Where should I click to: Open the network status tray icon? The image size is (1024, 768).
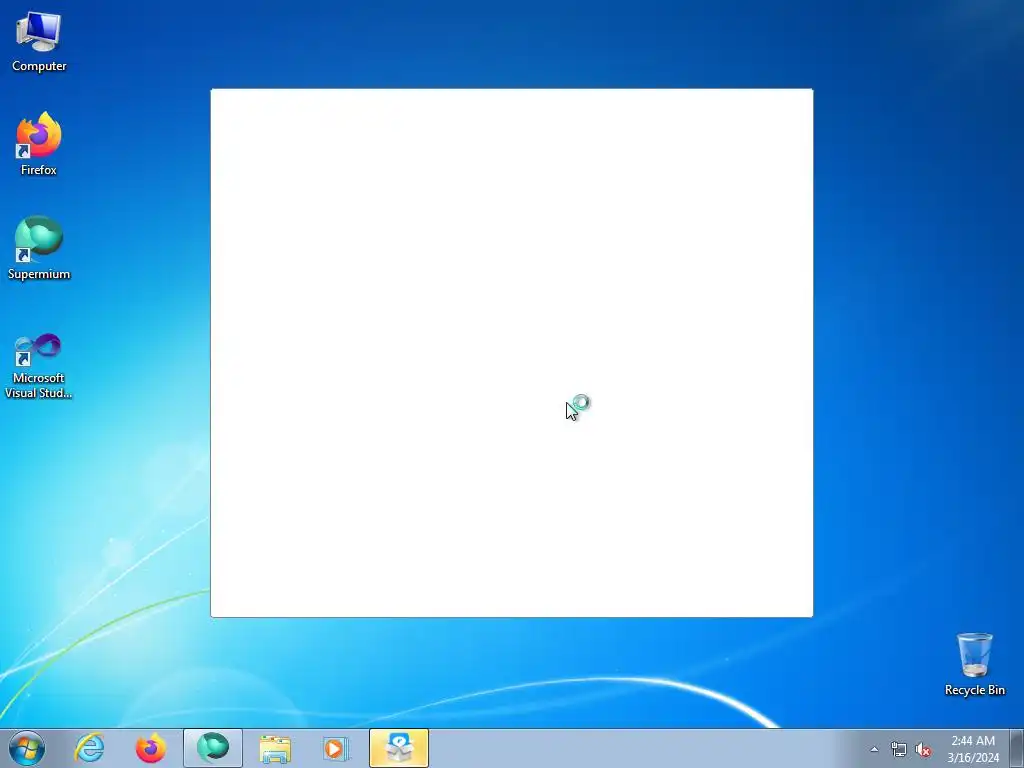click(x=899, y=750)
